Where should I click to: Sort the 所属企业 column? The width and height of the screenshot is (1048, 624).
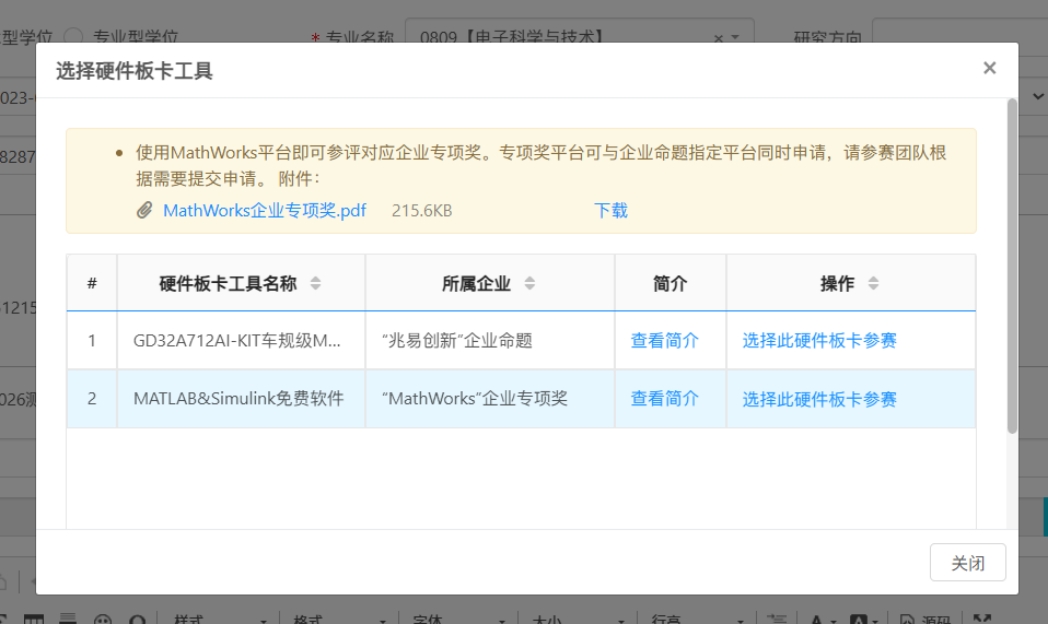tap(530, 284)
